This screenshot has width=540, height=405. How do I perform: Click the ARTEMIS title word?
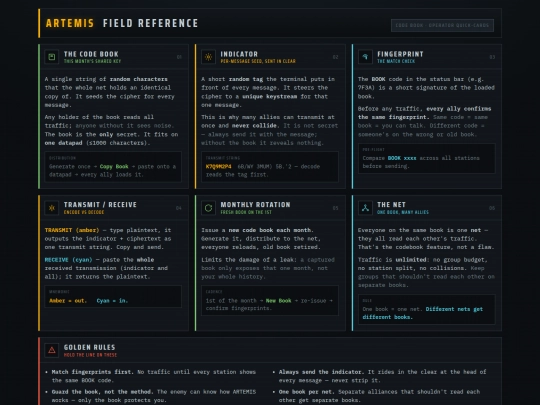70,23
